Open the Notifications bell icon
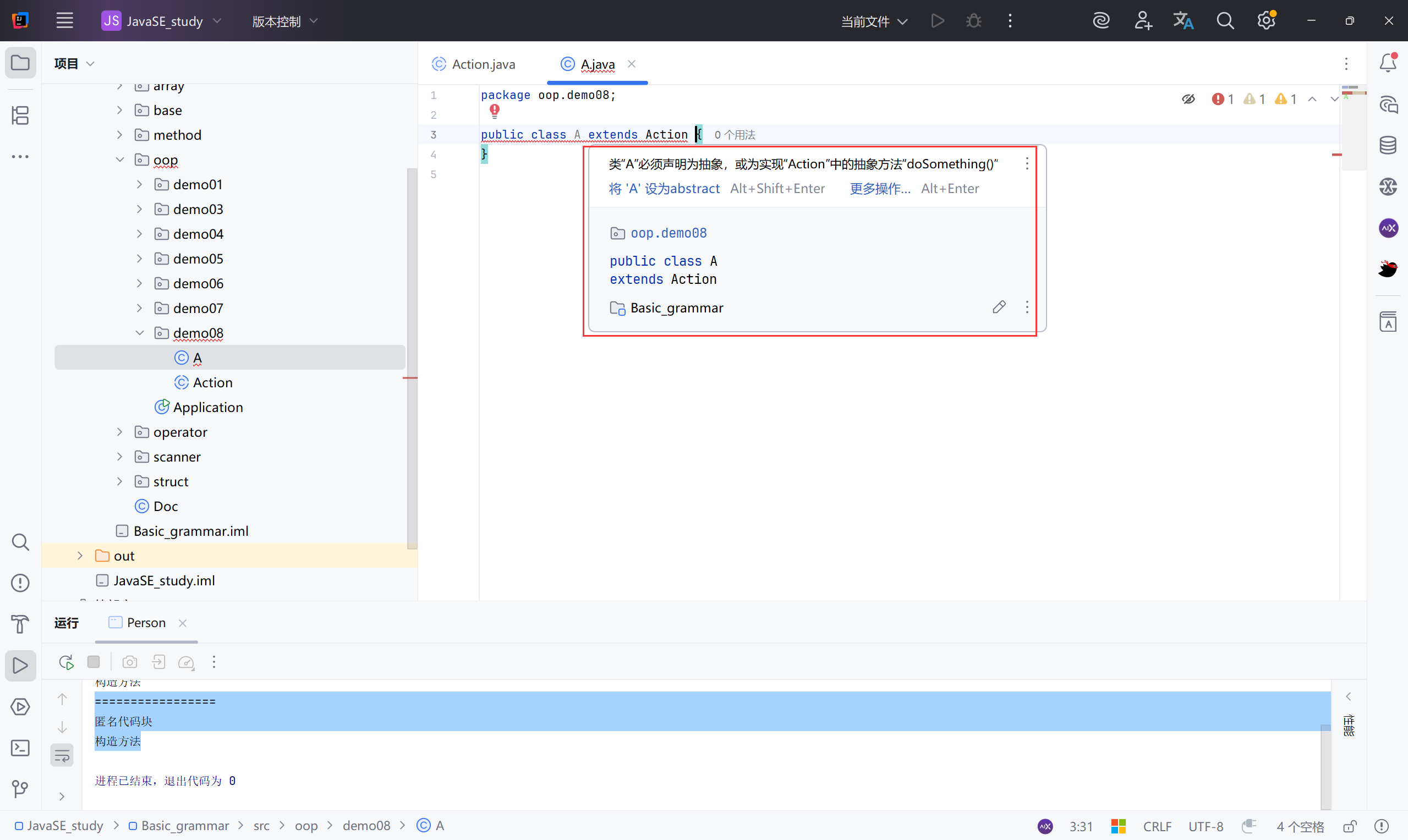 [x=1388, y=63]
